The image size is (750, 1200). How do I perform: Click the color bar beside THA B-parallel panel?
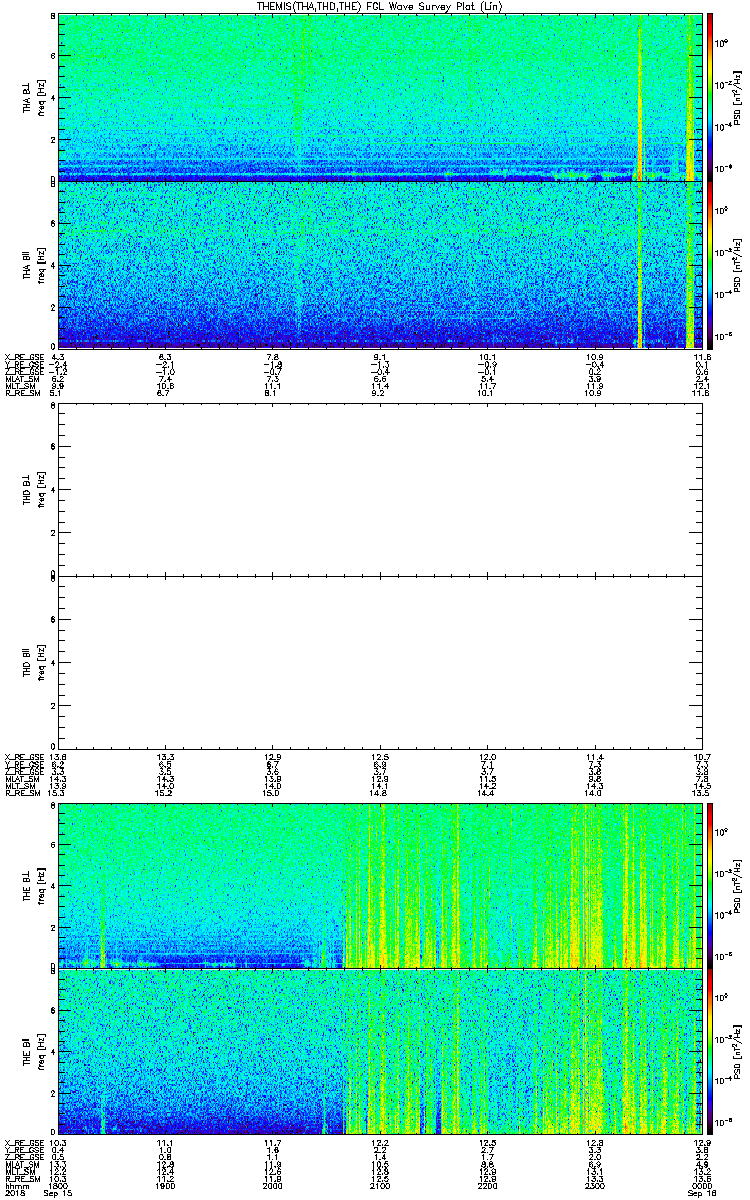coord(710,264)
